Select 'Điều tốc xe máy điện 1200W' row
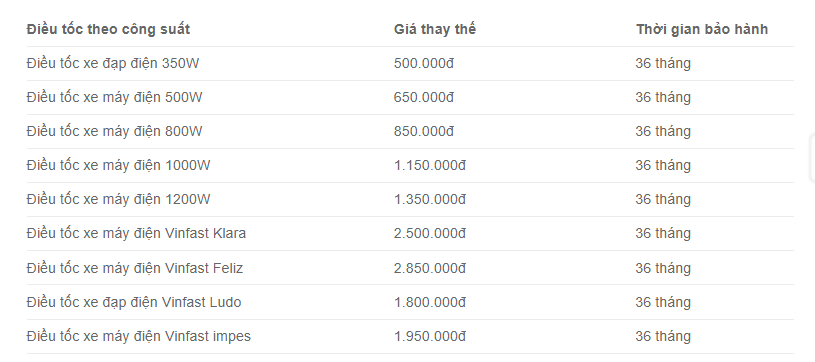The image size is (815, 362). pyautogui.click(x=410, y=200)
